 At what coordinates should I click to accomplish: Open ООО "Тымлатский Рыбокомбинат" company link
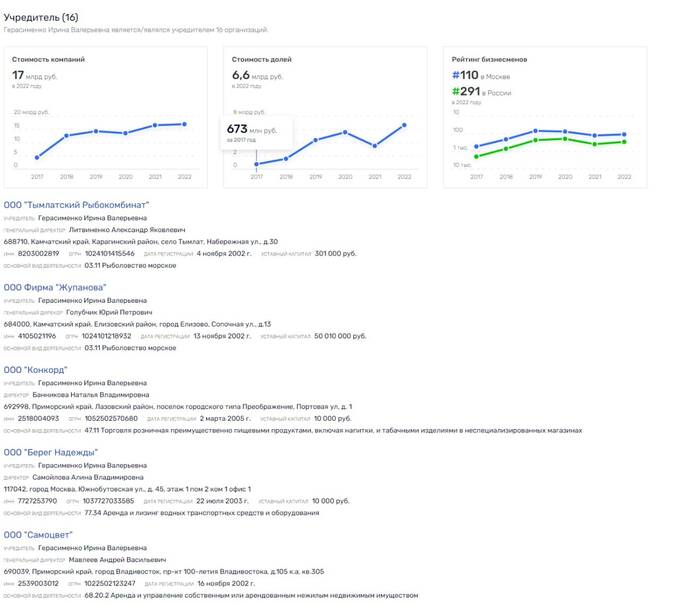pyautogui.click(x=76, y=205)
